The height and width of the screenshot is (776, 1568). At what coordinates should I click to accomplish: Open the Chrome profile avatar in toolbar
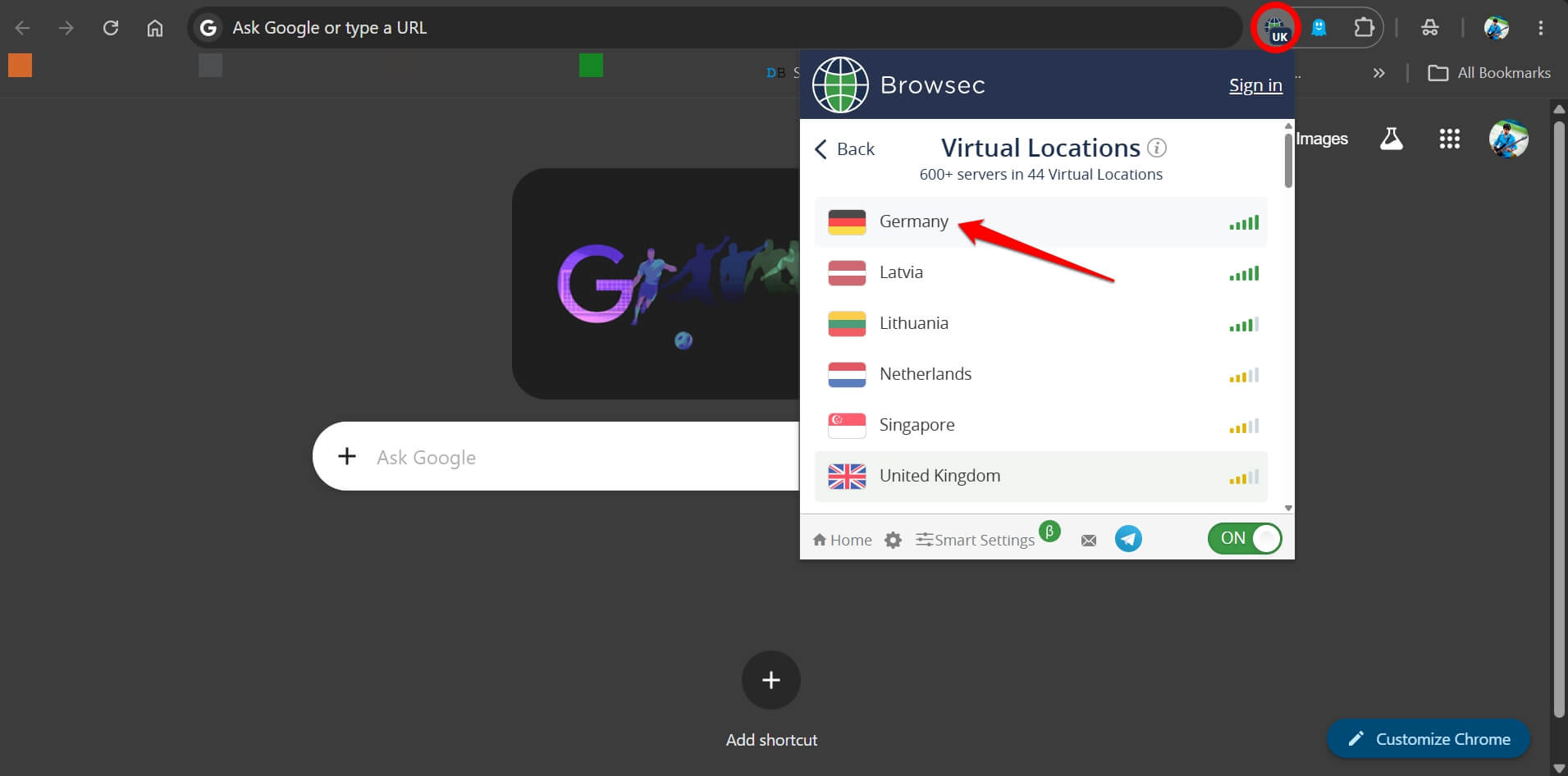[1497, 28]
